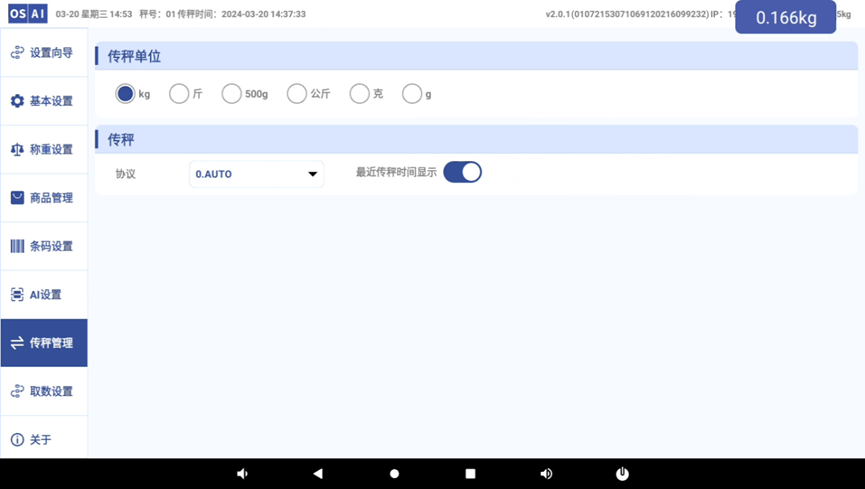The width and height of the screenshot is (865, 489).
Task: Open the 关于 about page
Action: coord(43,440)
